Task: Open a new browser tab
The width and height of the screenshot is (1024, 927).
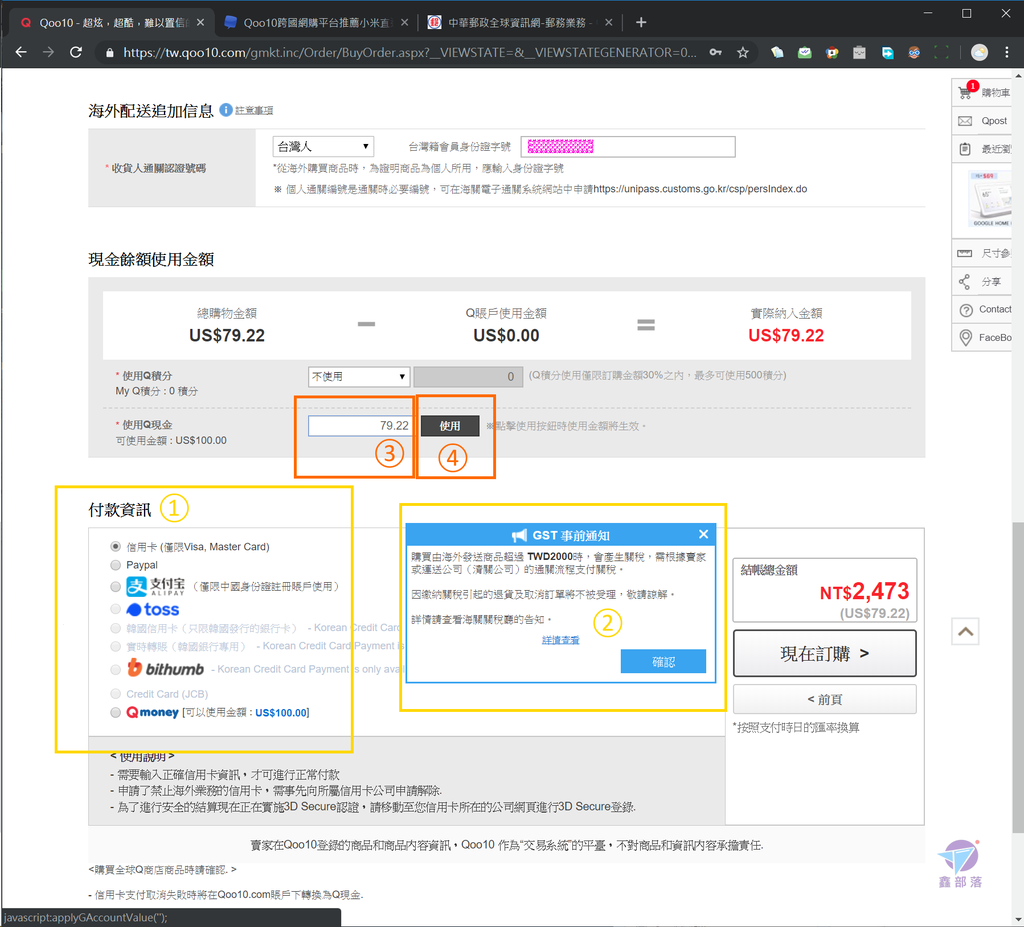Action: pos(641,23)
